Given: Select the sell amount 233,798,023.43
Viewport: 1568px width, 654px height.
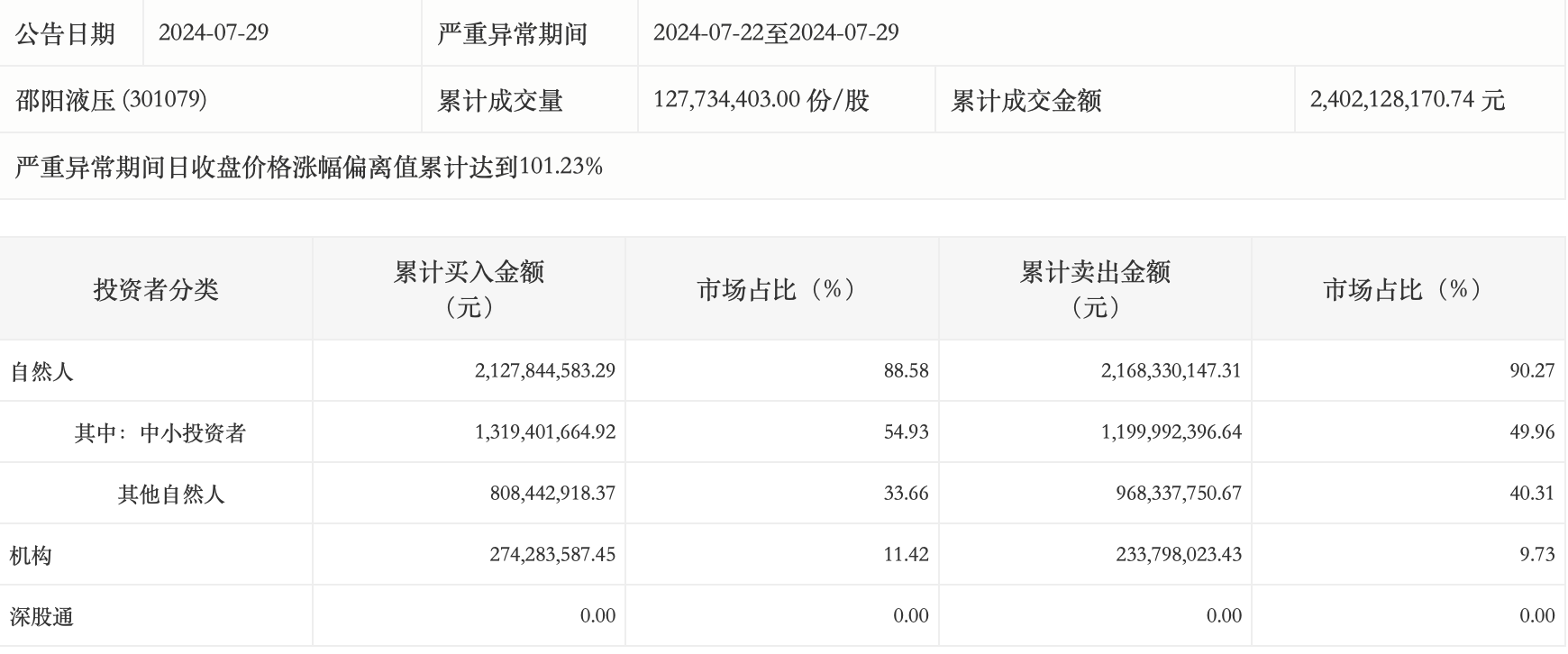Looking at the screenshot, I should pyautogui.click(x=1179, y=554).
